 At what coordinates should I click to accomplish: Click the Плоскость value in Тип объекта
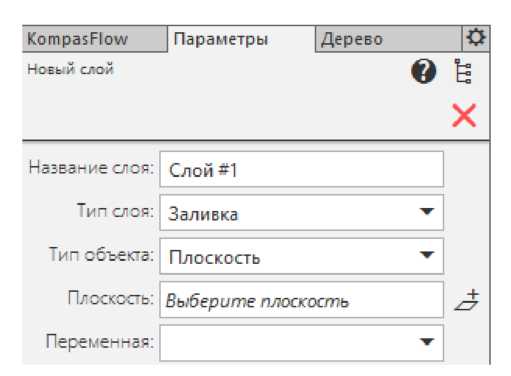click(x=214, y=258)
